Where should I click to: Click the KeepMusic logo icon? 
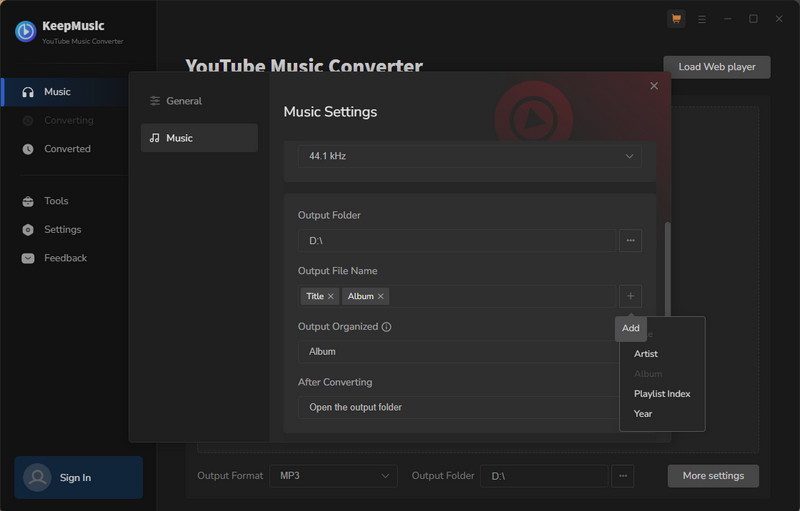pos(26,32)
